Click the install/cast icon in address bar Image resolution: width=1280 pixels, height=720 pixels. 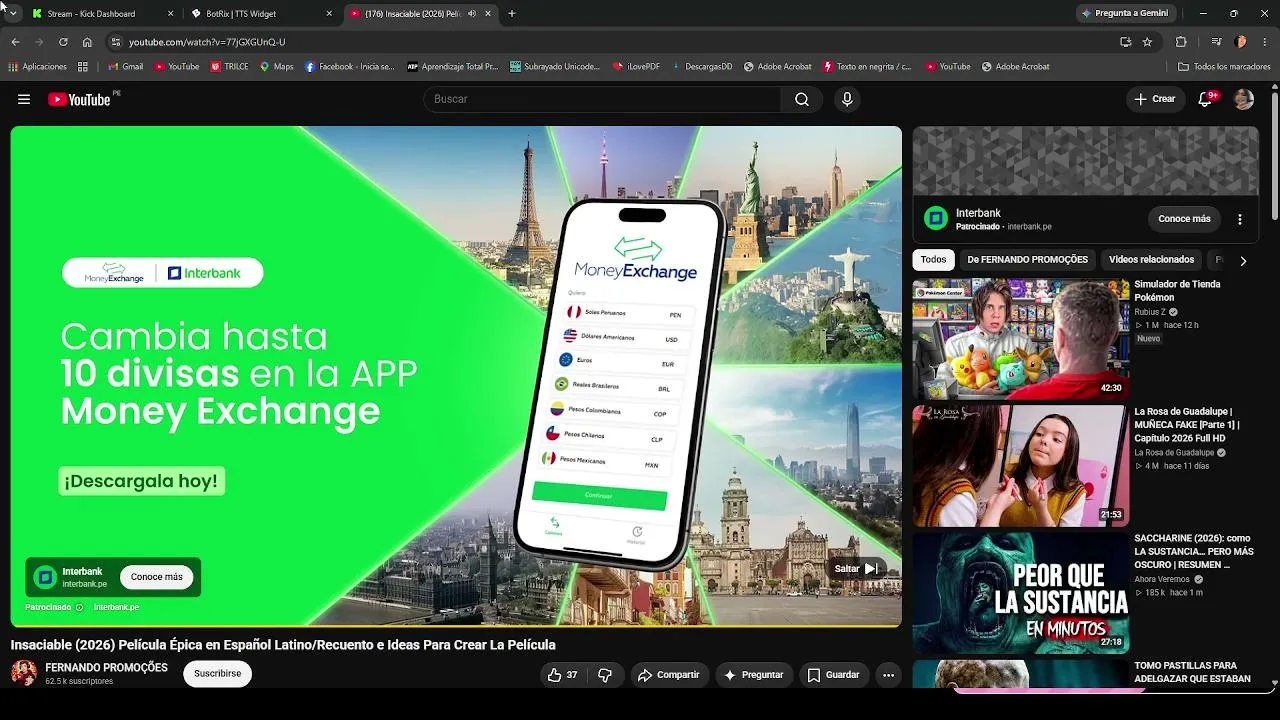point(1126,42)
